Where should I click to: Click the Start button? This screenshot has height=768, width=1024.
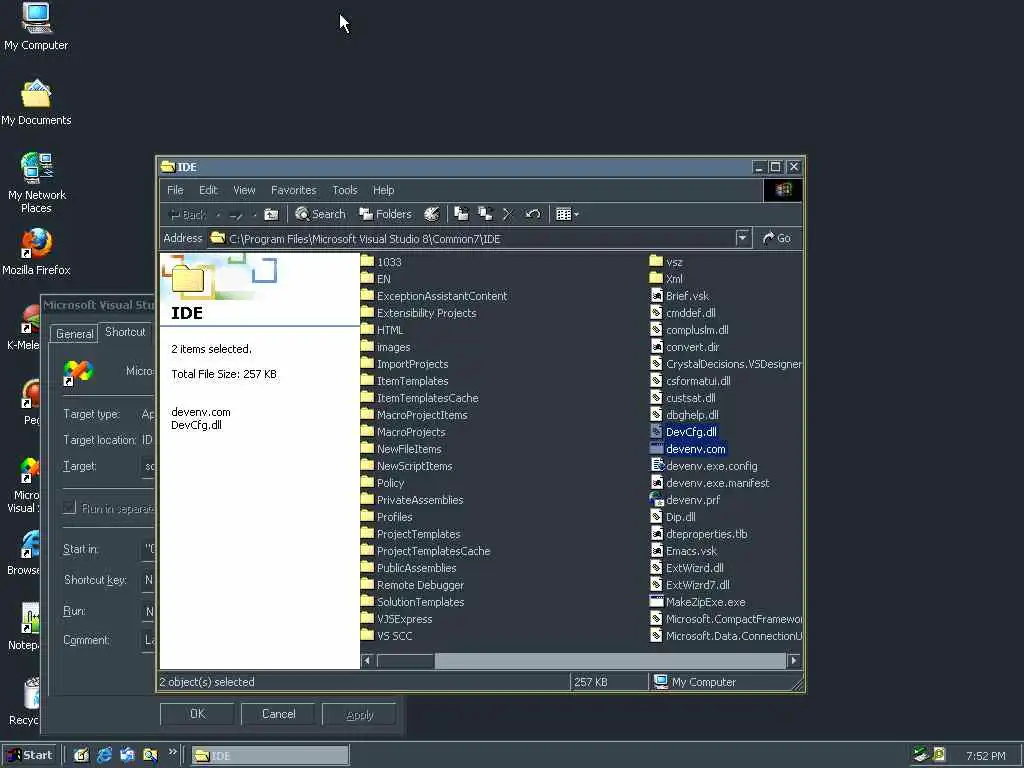point(30,755)
